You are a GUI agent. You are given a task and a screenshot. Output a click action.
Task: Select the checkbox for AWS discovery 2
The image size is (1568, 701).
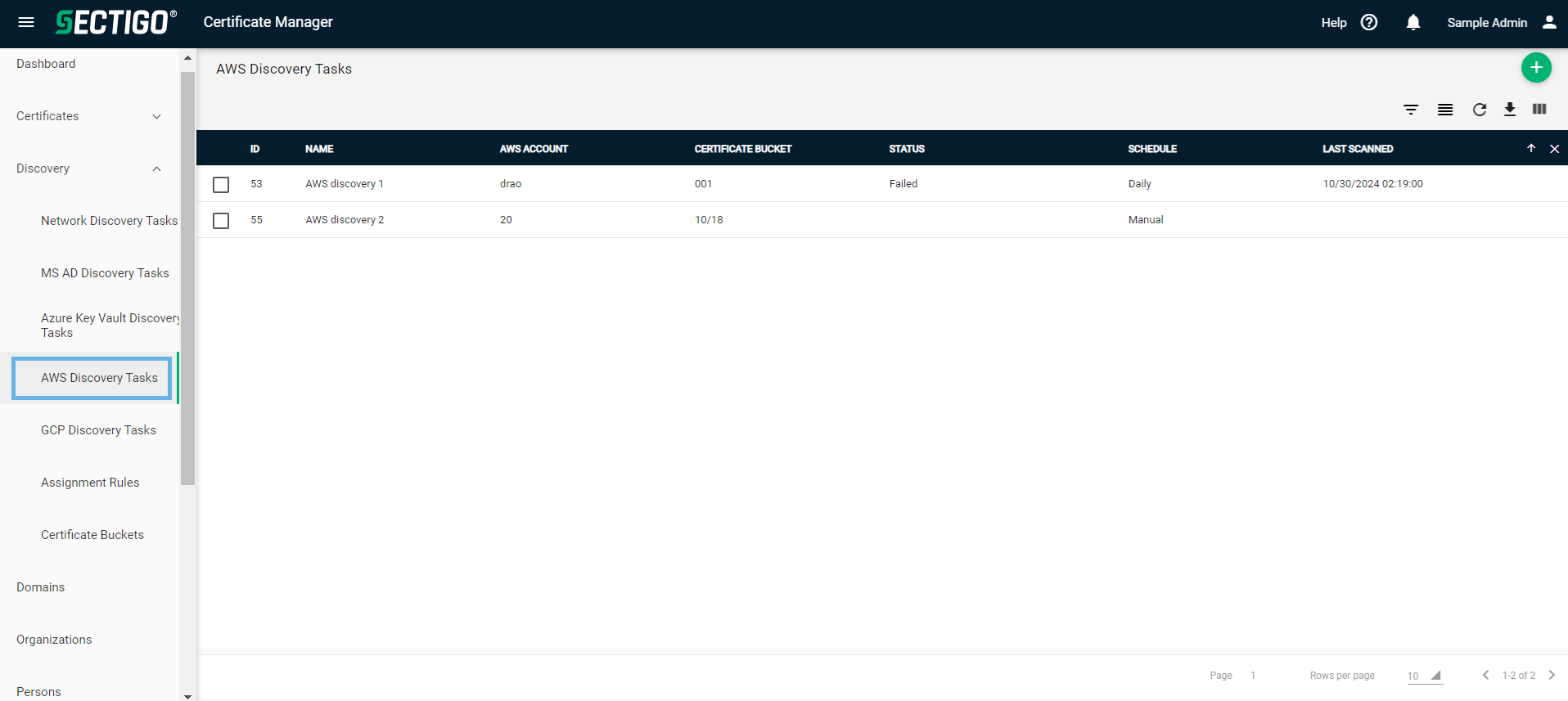(221, 221)
